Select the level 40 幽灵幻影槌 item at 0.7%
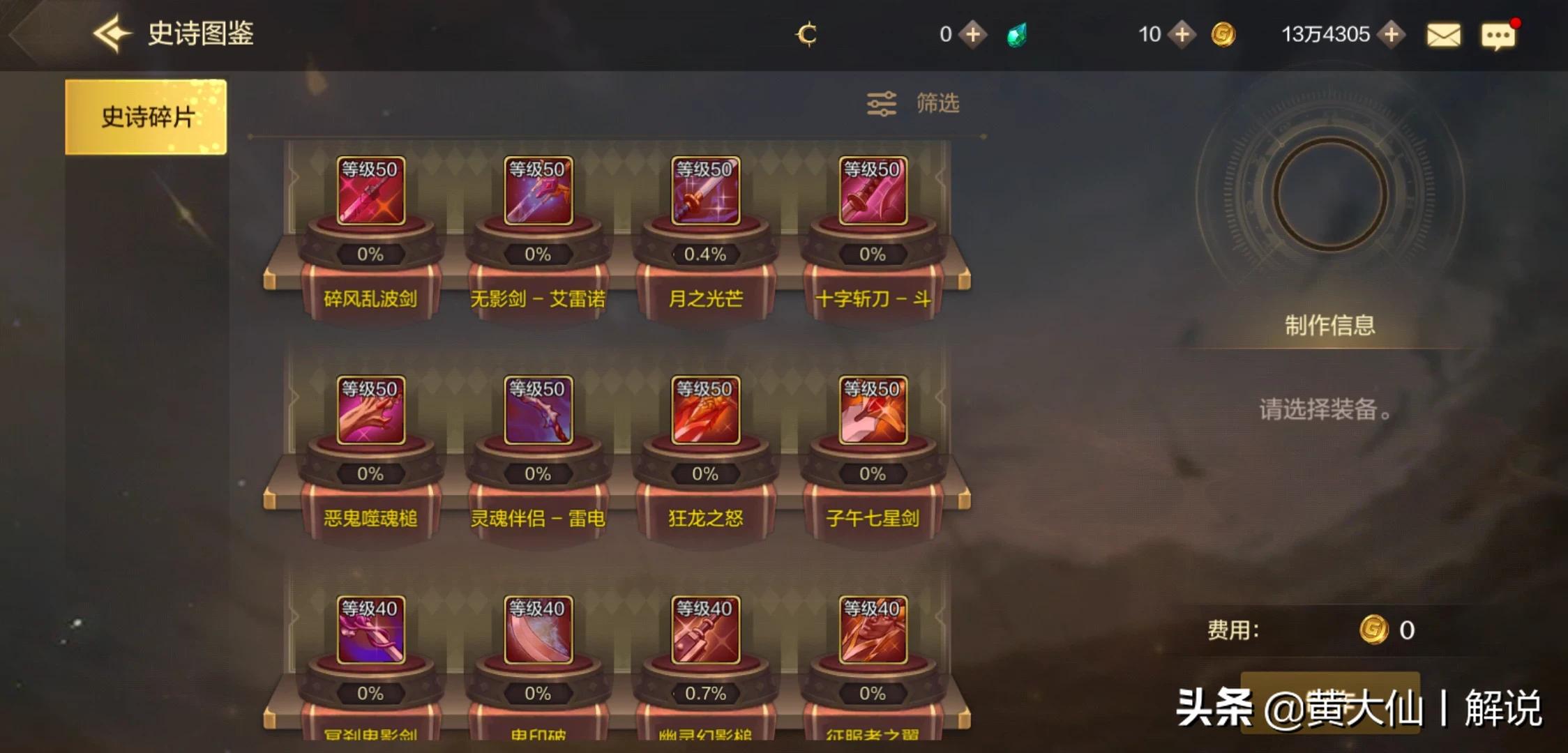 pyautogui.click(x=705, y=630)
